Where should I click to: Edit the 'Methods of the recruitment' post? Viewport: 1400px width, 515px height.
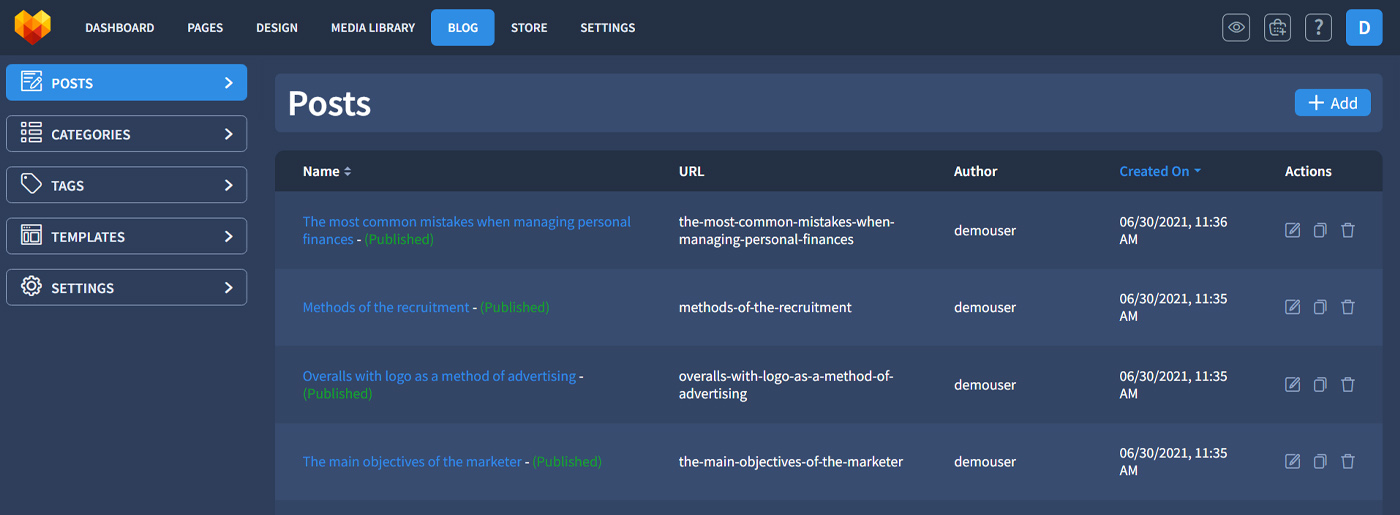tap(1292, 307)
